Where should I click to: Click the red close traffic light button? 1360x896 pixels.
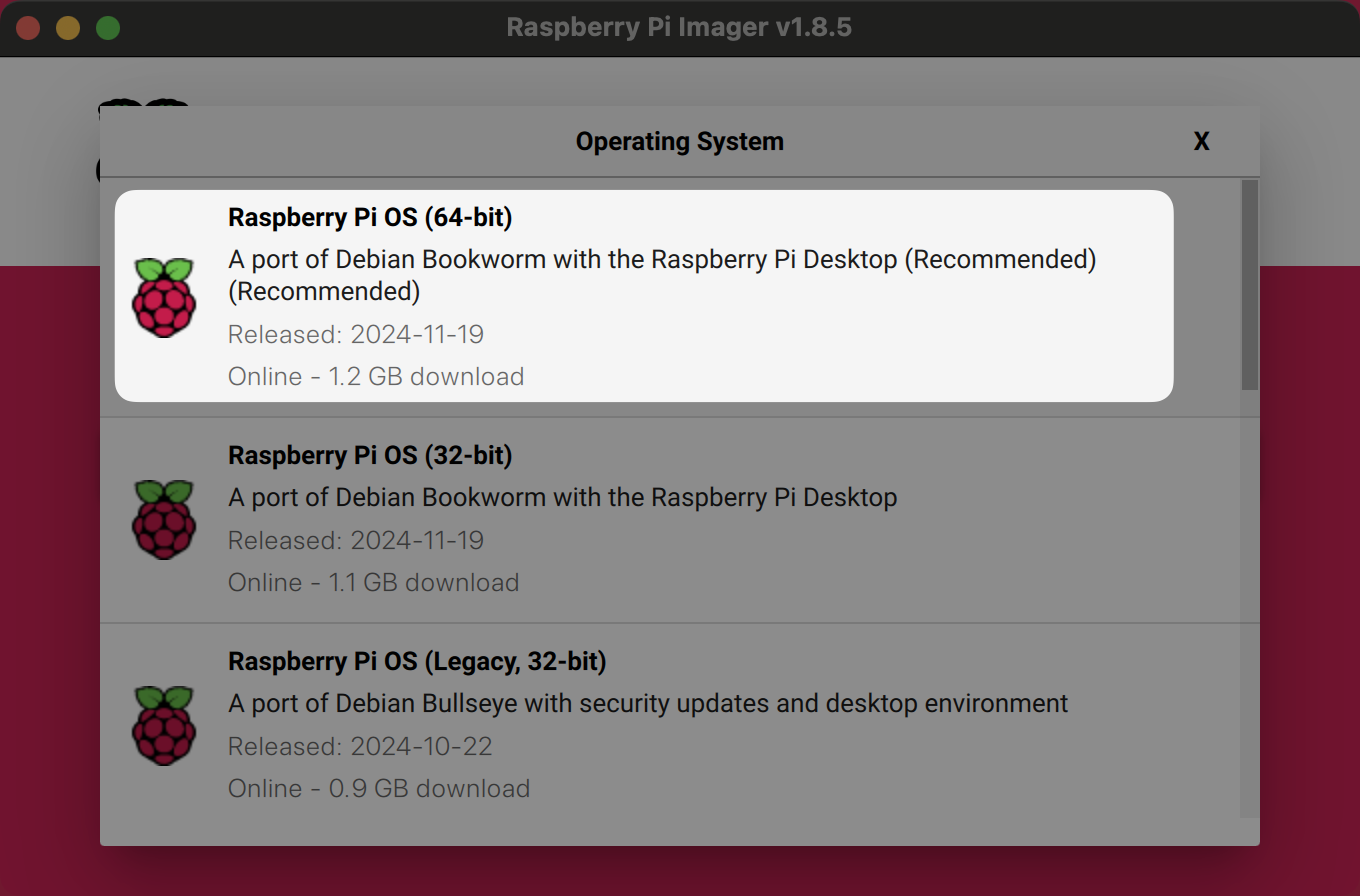click(28, 27)
